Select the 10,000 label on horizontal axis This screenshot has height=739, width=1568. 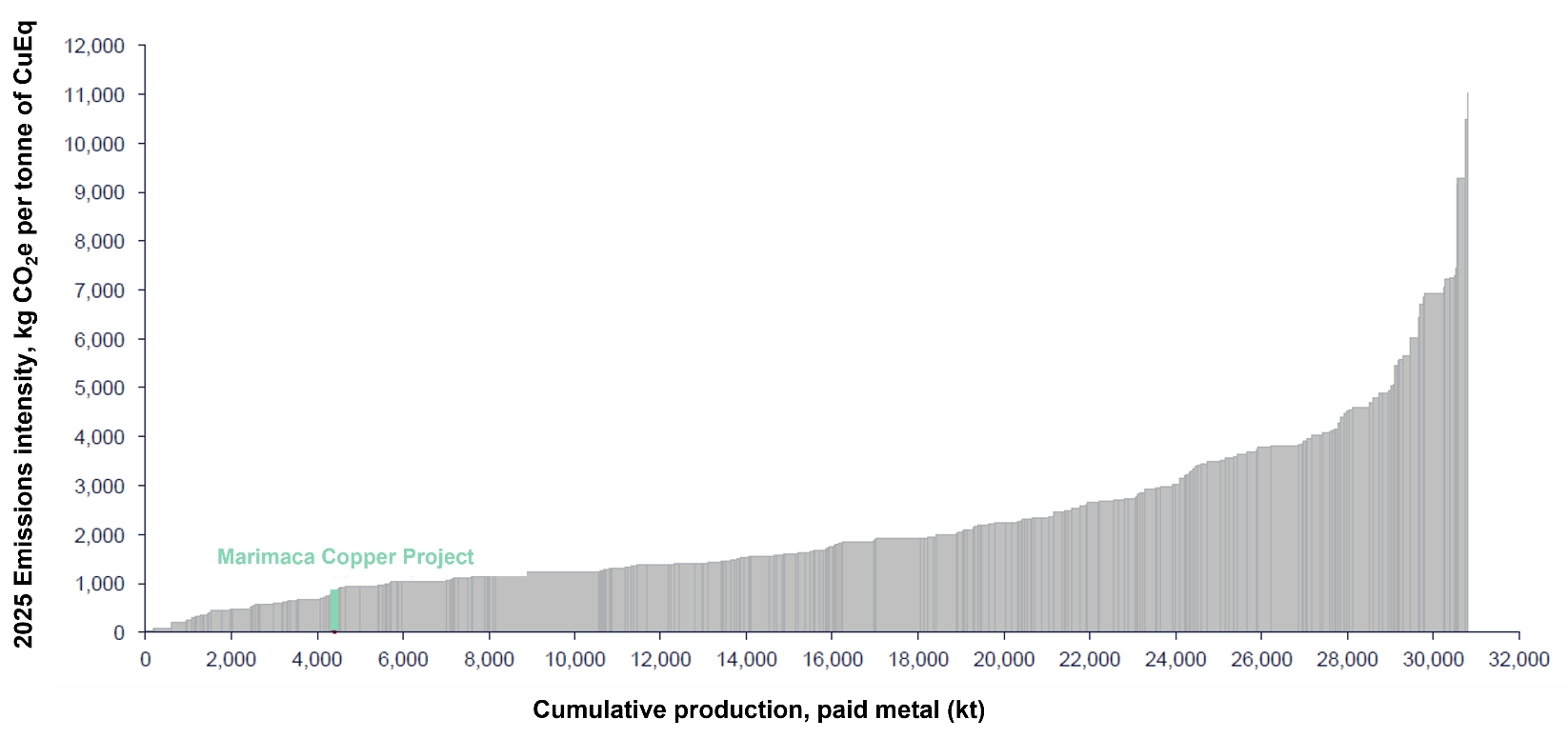574,660
